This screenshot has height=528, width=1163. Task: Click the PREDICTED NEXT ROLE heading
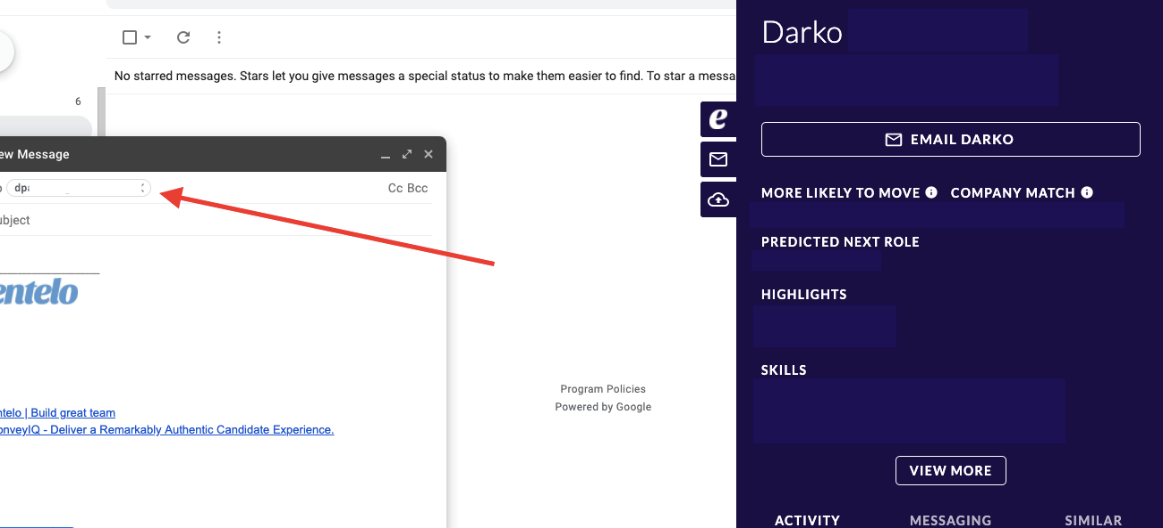(x=840, y=242)
